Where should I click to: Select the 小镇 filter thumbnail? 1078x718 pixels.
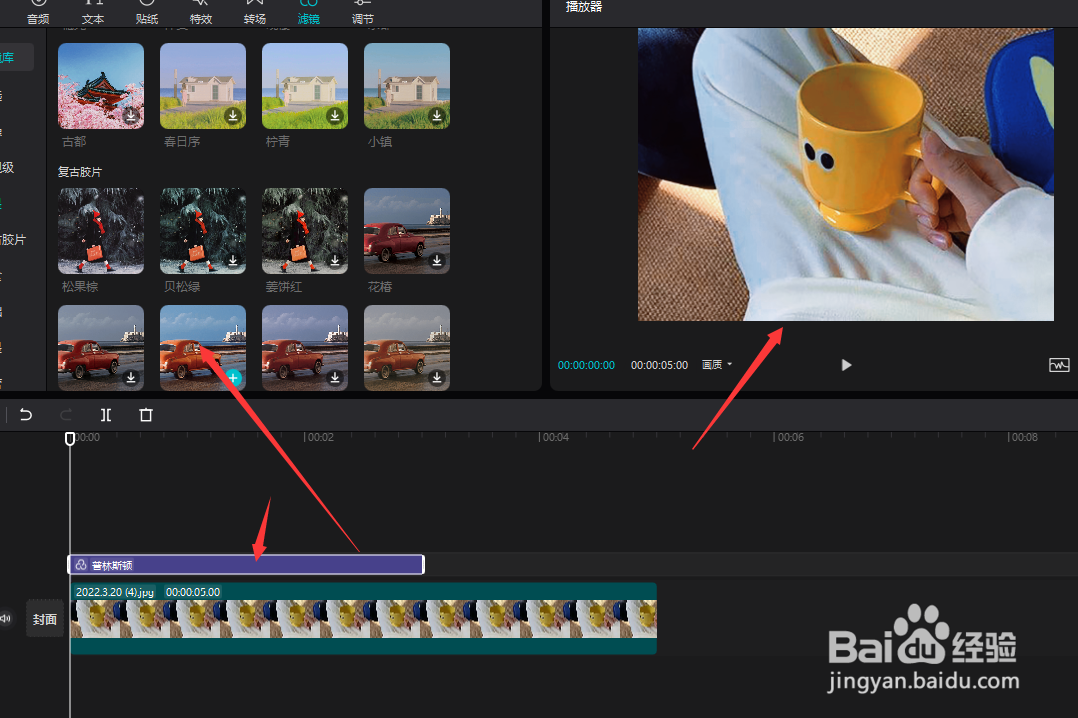tap(406, 86)
